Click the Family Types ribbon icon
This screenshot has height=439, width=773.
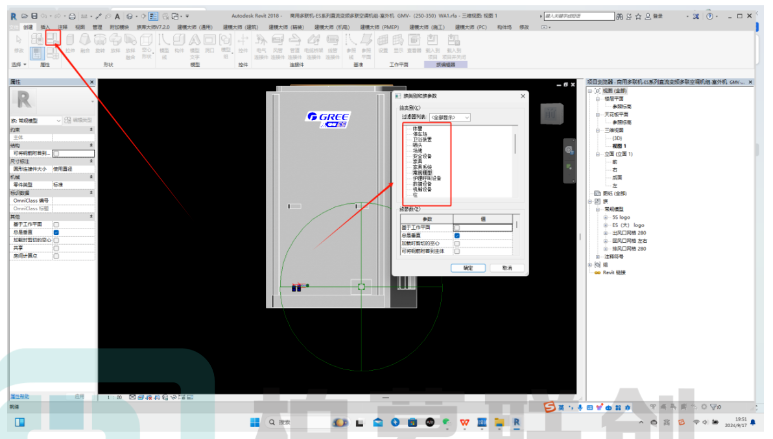click(53, 53)
